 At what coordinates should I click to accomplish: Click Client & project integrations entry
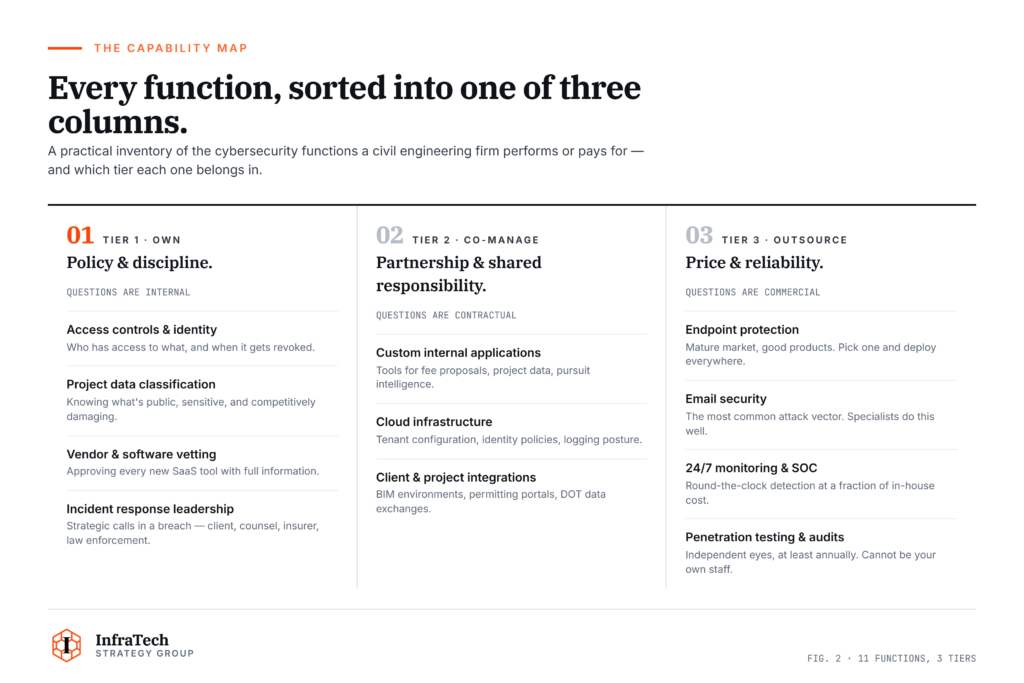456,477
